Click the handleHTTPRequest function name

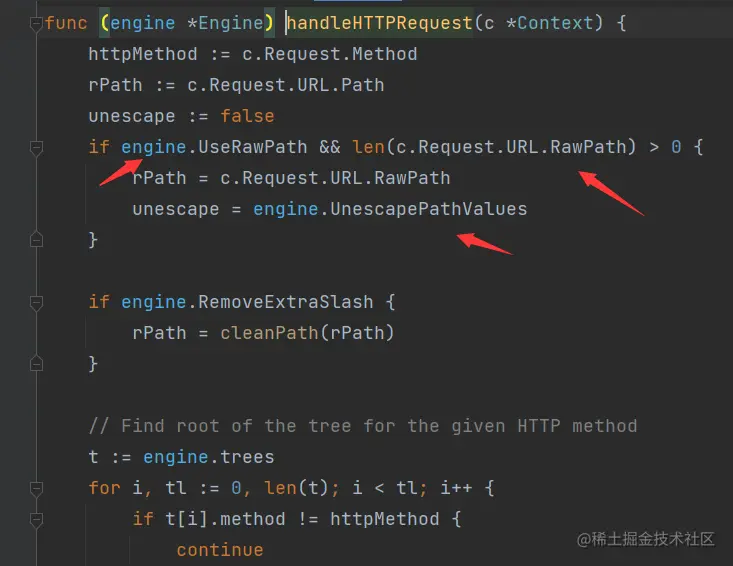click(380, 23)
